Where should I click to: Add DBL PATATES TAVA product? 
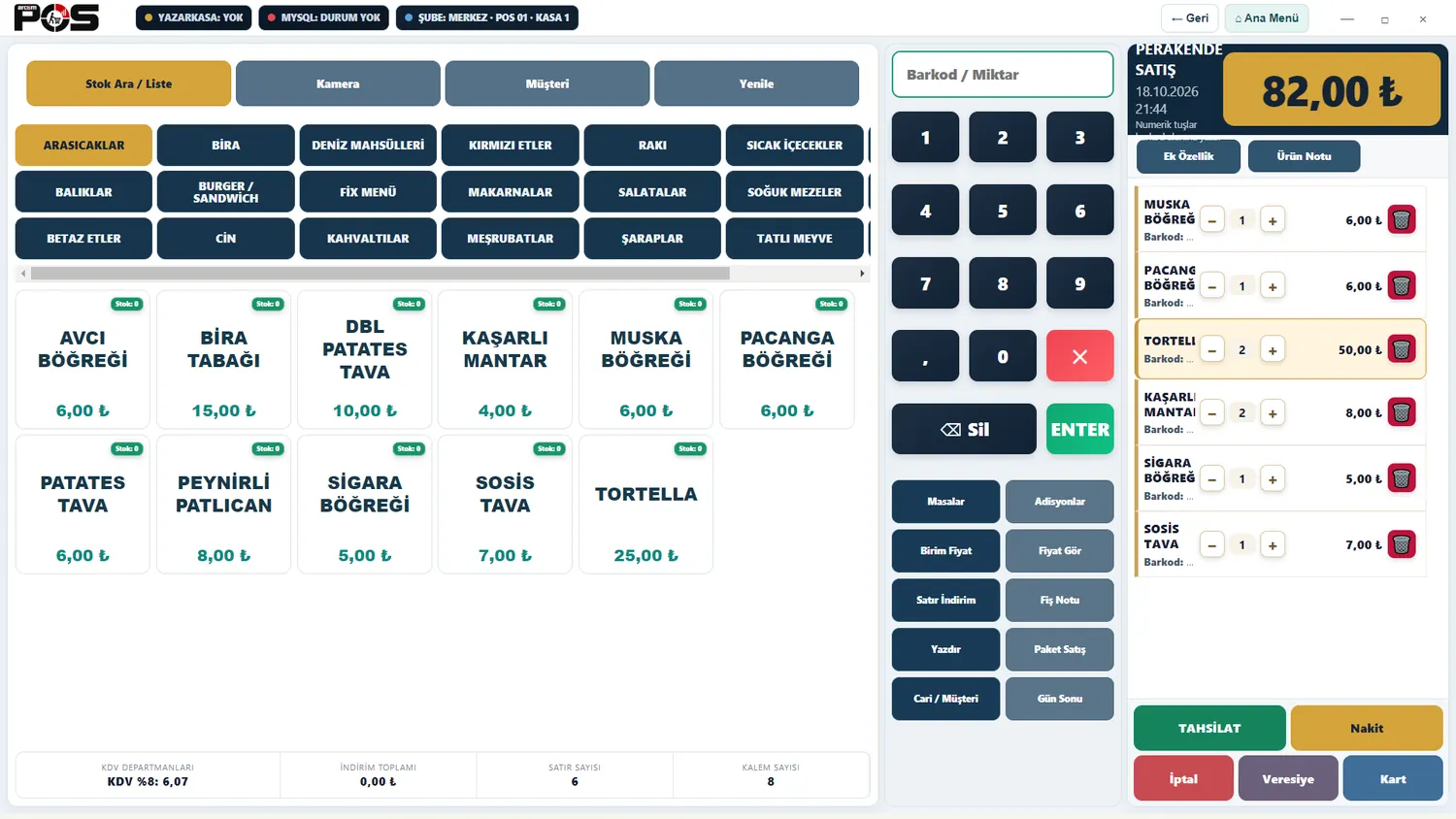[x=365, y=359]
